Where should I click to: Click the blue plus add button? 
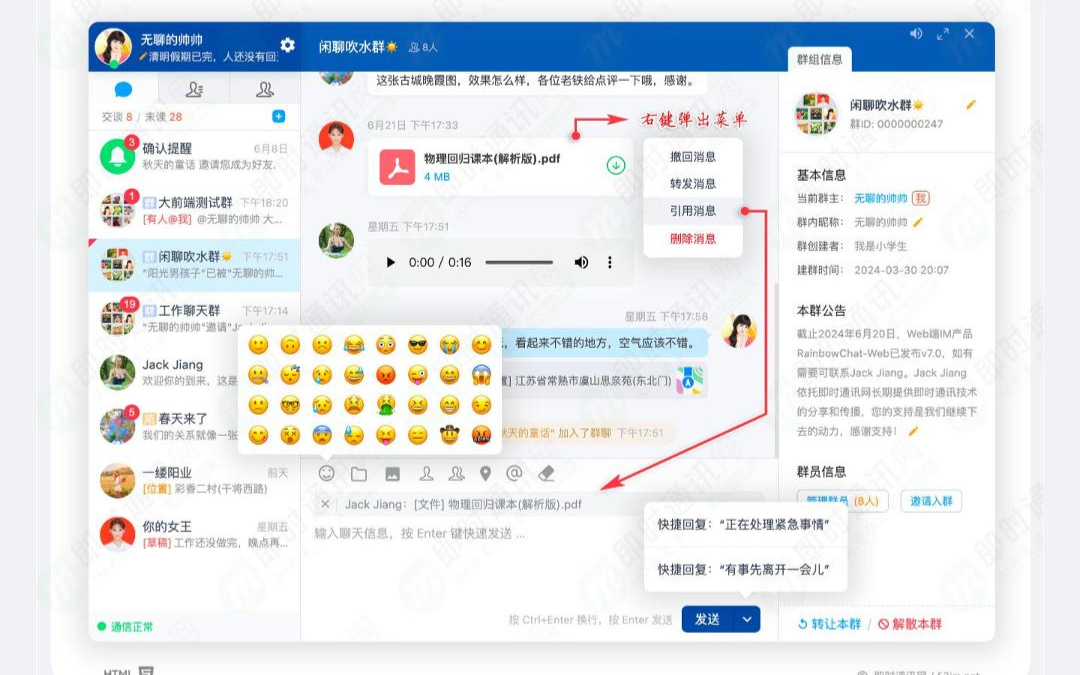pyautogui.click(x=278, y=116)
